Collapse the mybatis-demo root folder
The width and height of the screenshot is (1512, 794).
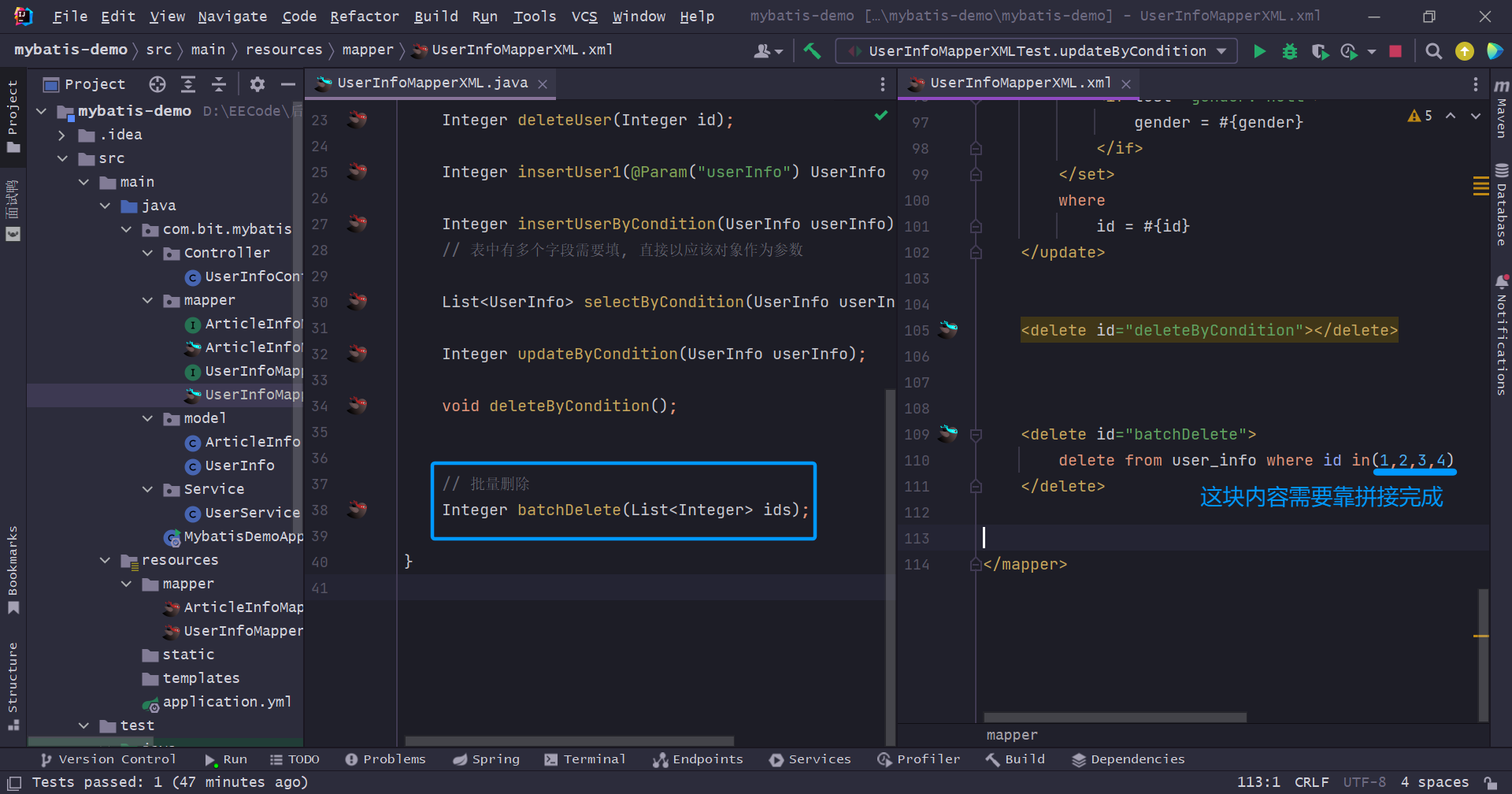point(42,111)
